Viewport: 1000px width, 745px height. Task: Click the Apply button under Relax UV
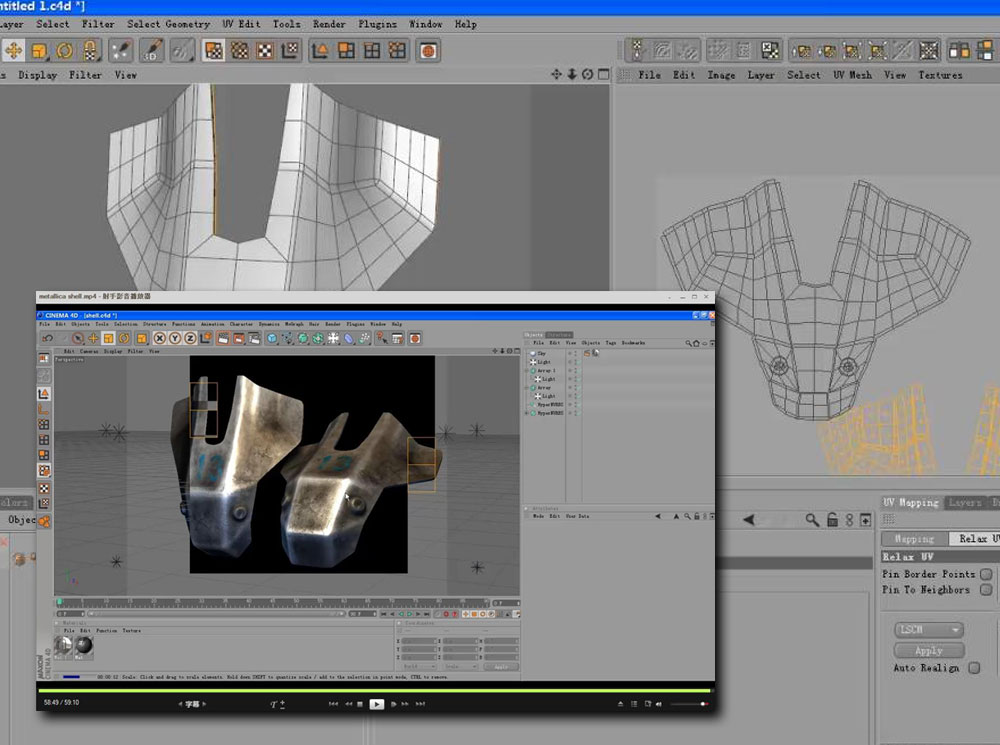pyautogui.click(x=930, y=649)
